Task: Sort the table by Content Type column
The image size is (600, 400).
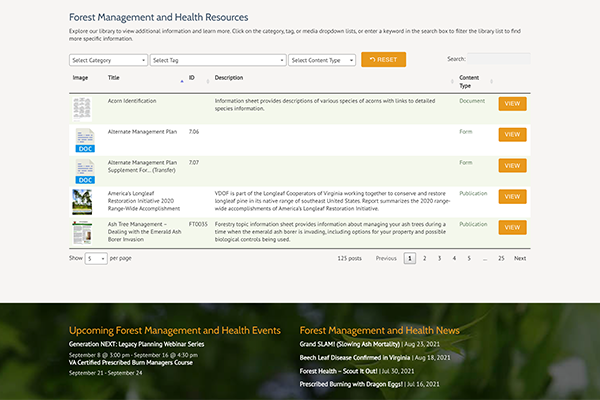Action: (469, 82)
